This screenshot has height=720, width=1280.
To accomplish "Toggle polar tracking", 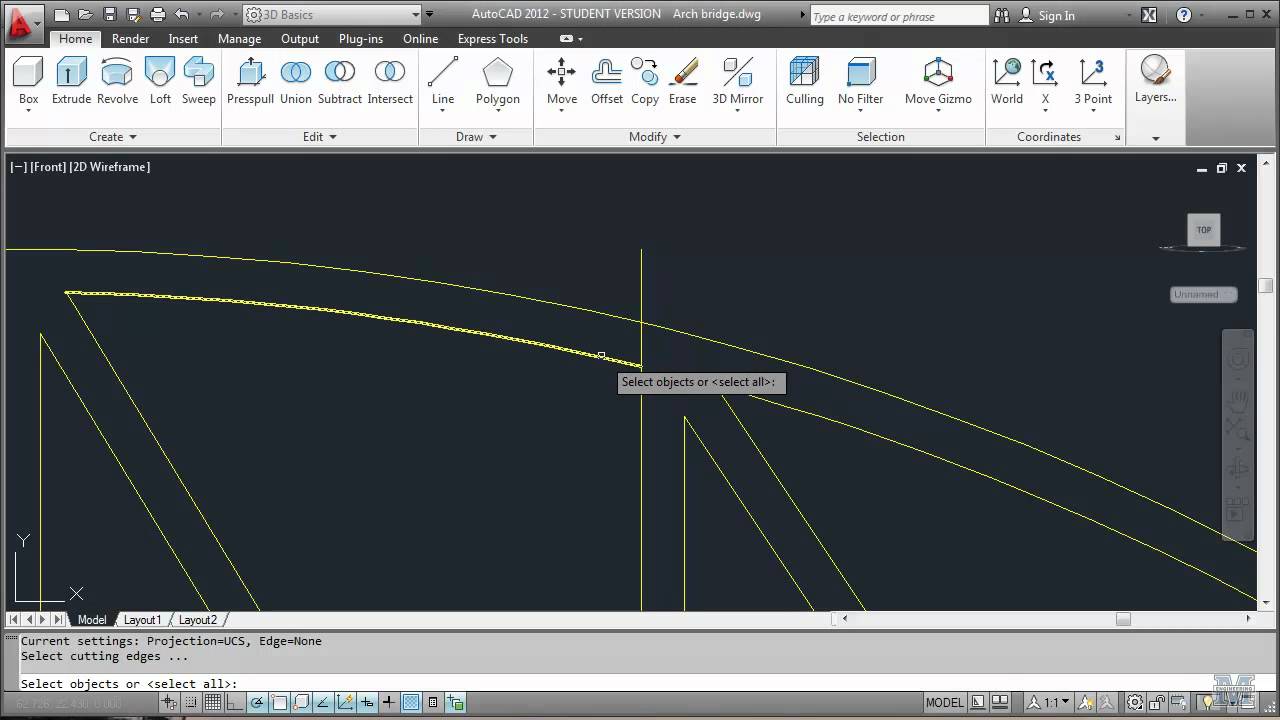I will point(257,702).
